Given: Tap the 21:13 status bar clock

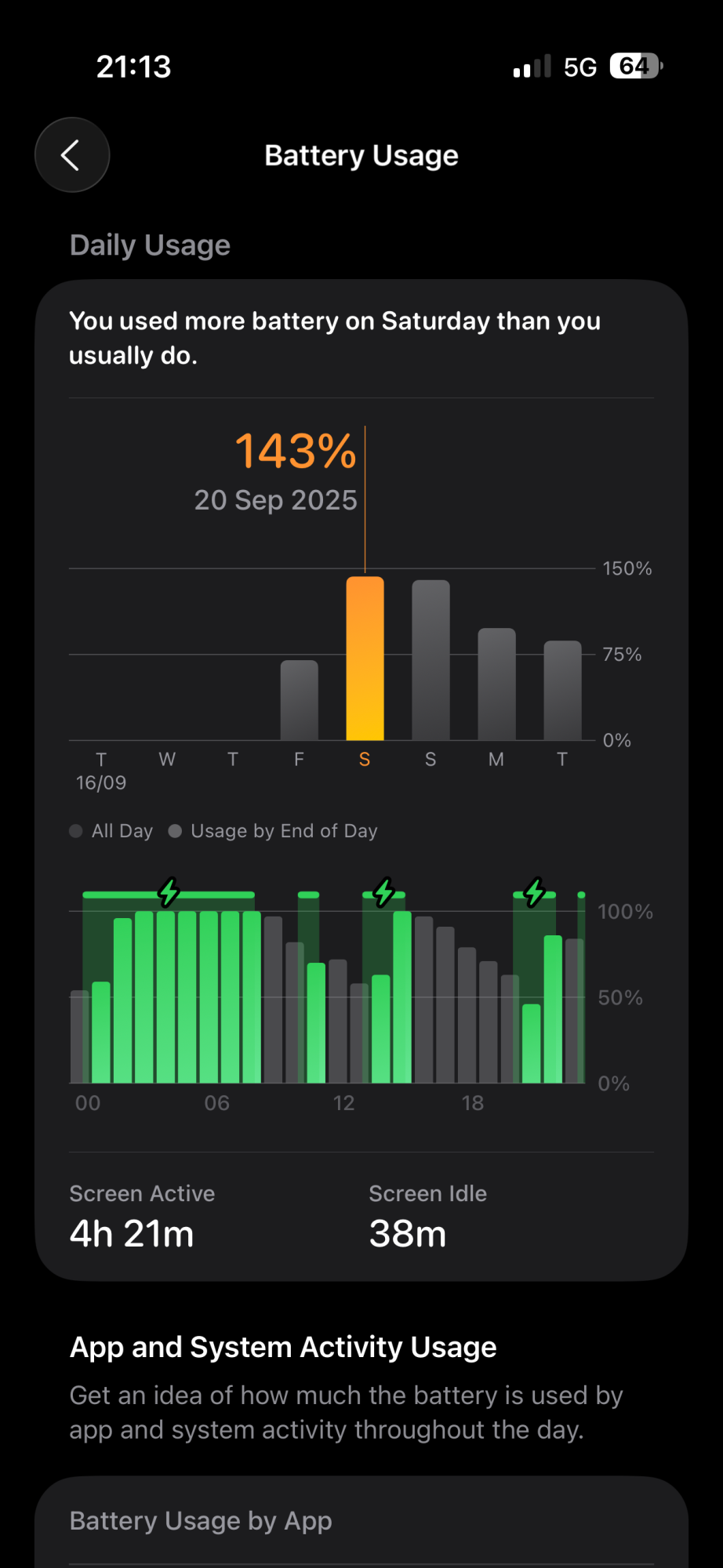Looking at the screenshot, I should pos(133,67).
